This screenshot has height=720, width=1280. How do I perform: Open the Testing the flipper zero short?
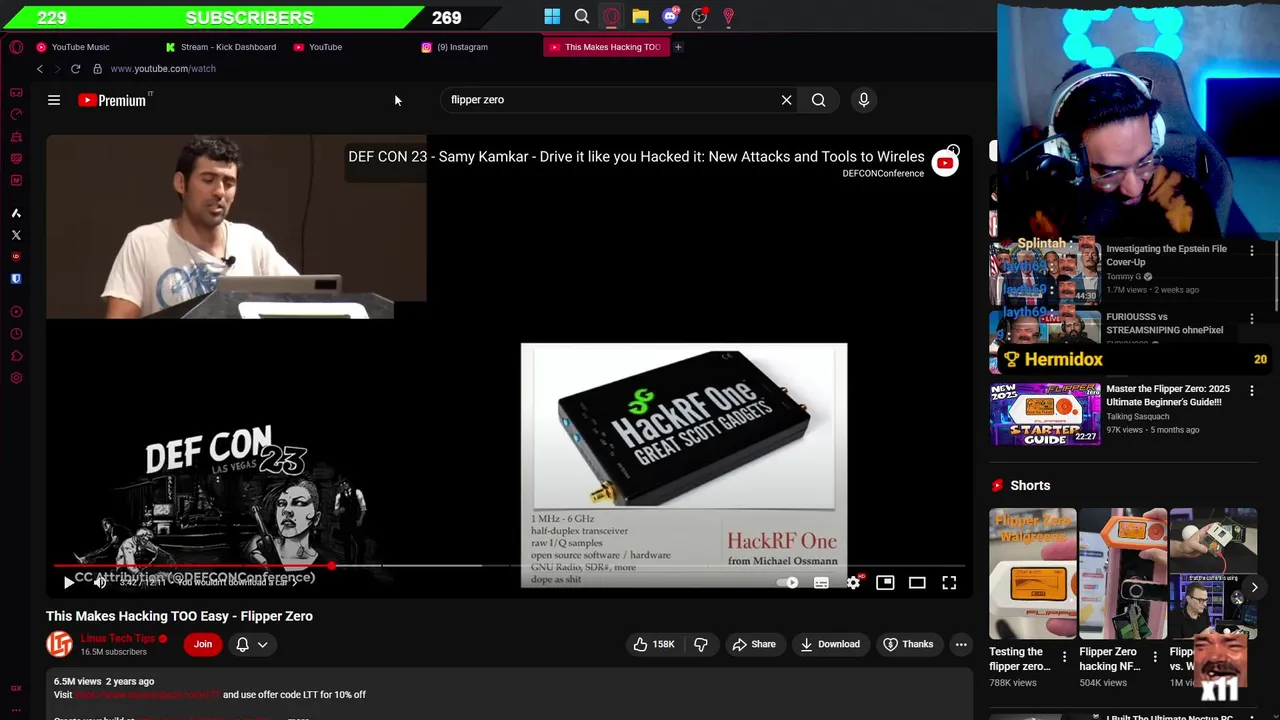tap(1033, 573)
